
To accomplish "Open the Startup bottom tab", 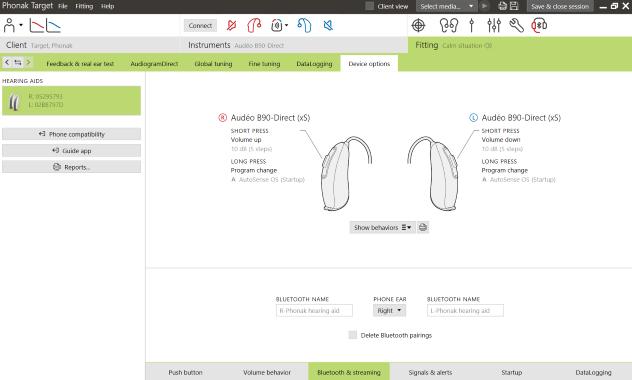I will tap(511, 372).
